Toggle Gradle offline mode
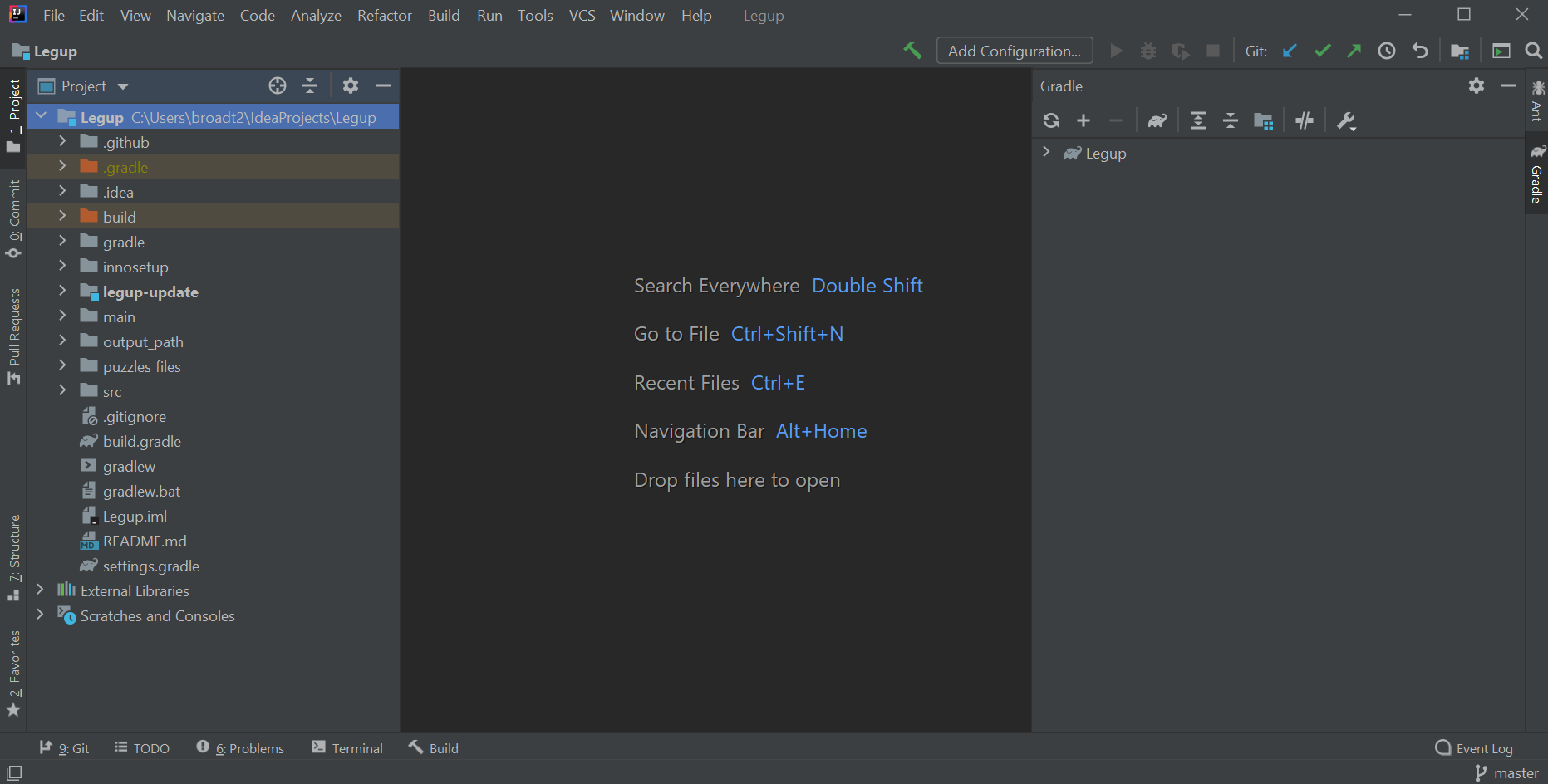Screen dimensions: 1548x784 (1305, 120)
